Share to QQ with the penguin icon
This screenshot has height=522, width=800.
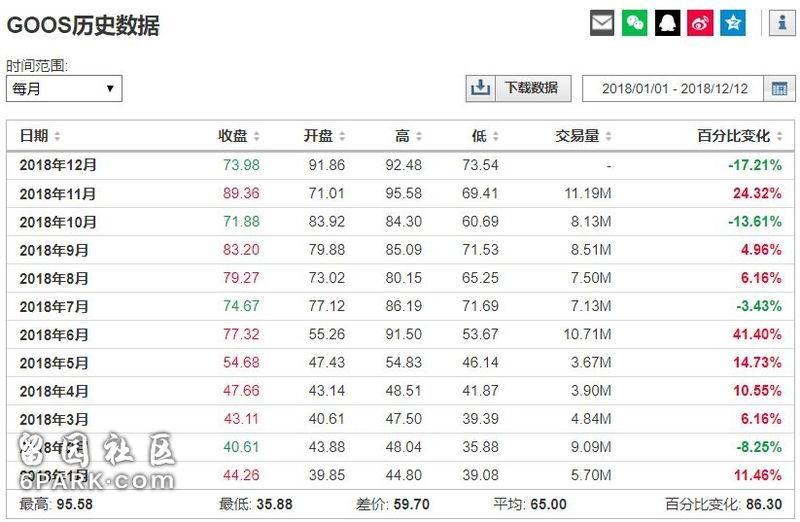click(x=667, y=23)
